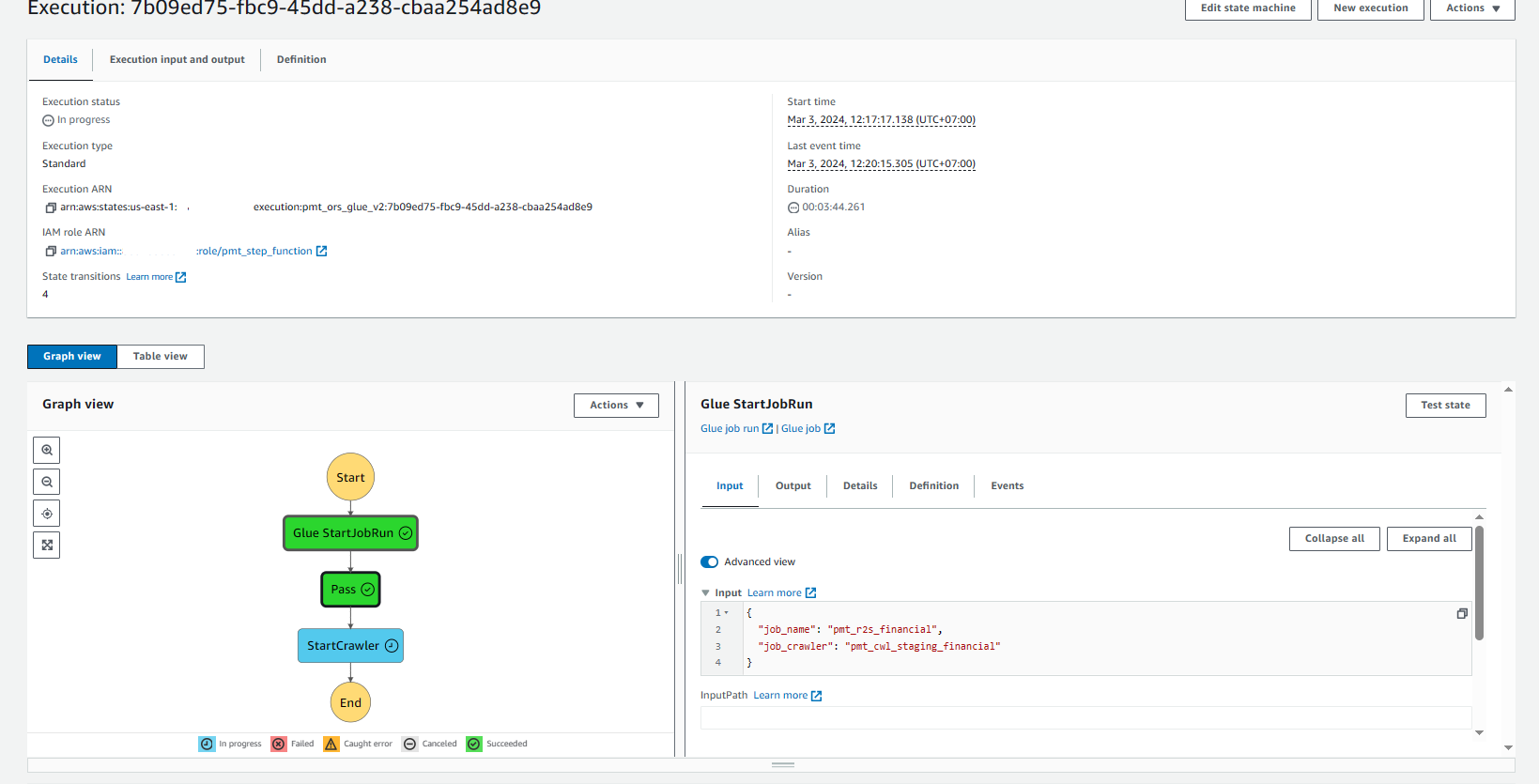1539x784 pixels.
Task: Click external link icon next to State transitions Learn more
Action: tap(181, 277)
